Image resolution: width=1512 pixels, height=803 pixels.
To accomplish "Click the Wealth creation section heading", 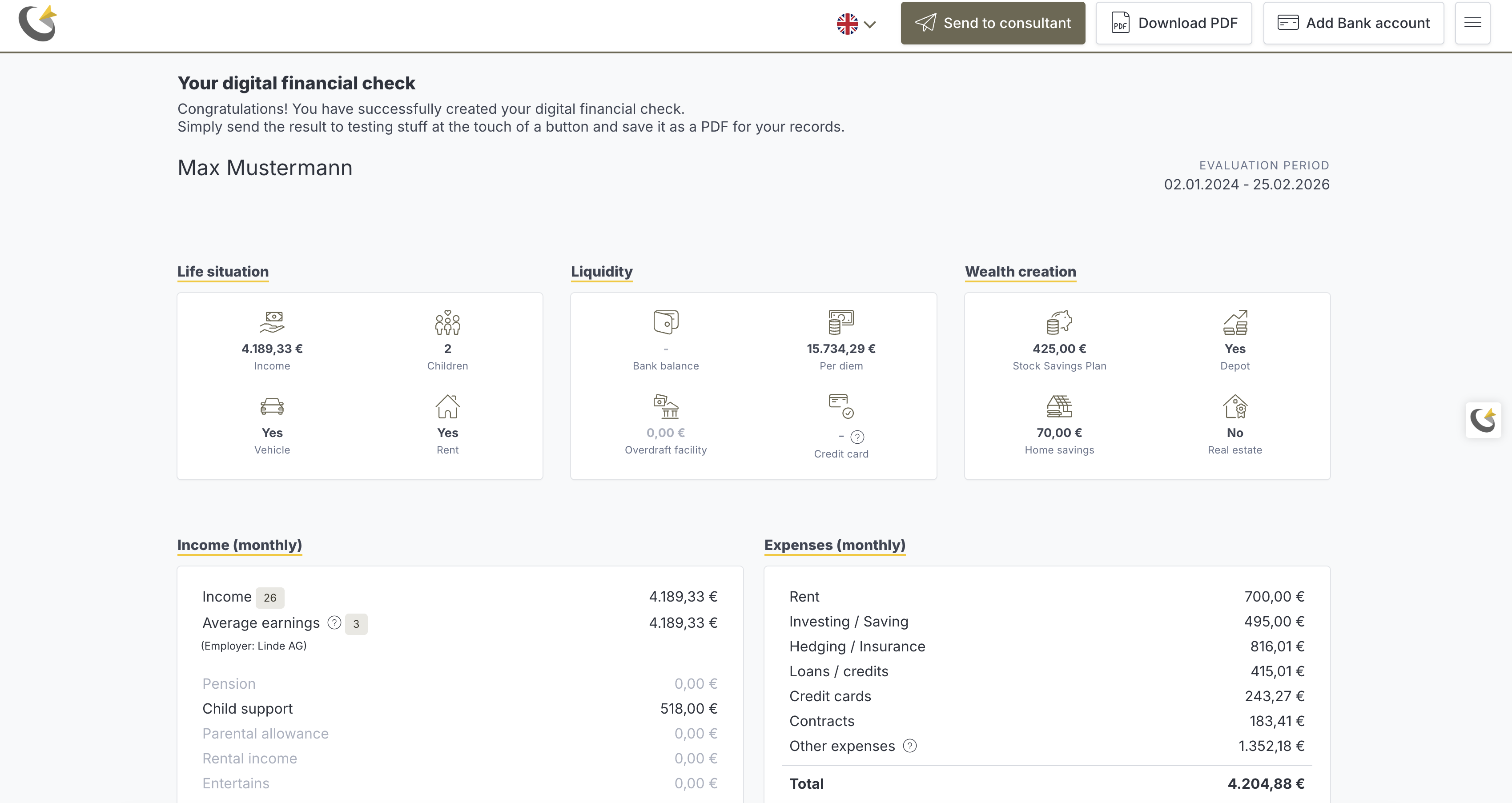I will [1020, 272].
